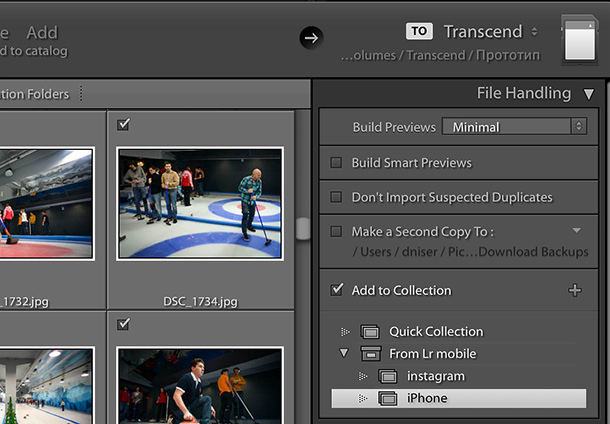Image resolution: width=610 pixels, height=424 pixels.
Task: Open the Transcend destination dropdown arrows
Action: coord(535,32)
